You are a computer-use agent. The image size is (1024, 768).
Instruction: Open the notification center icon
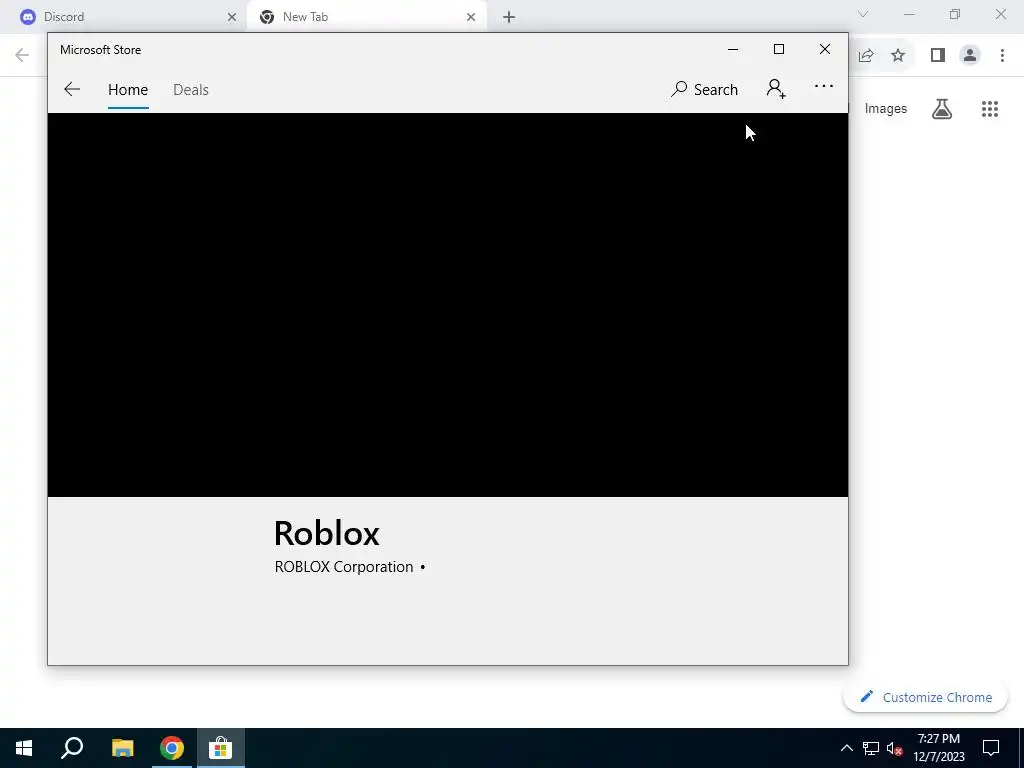(x=991, y=748)
